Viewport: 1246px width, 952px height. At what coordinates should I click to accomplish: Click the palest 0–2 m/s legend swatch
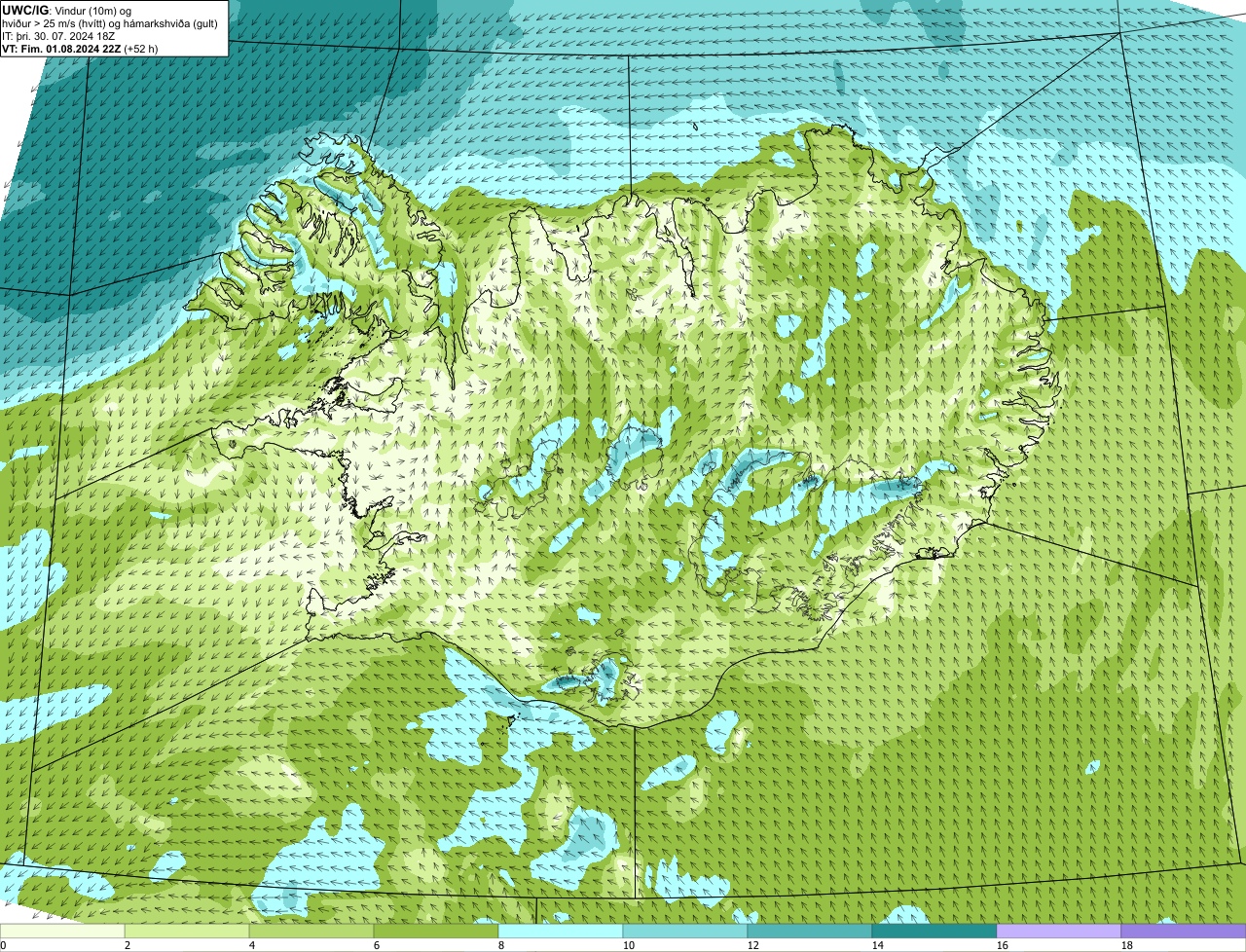(62, 931)
